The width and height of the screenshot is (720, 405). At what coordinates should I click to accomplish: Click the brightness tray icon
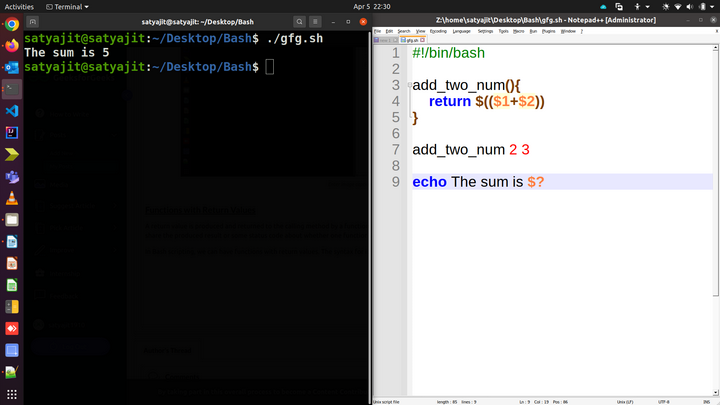click(665, 7)
